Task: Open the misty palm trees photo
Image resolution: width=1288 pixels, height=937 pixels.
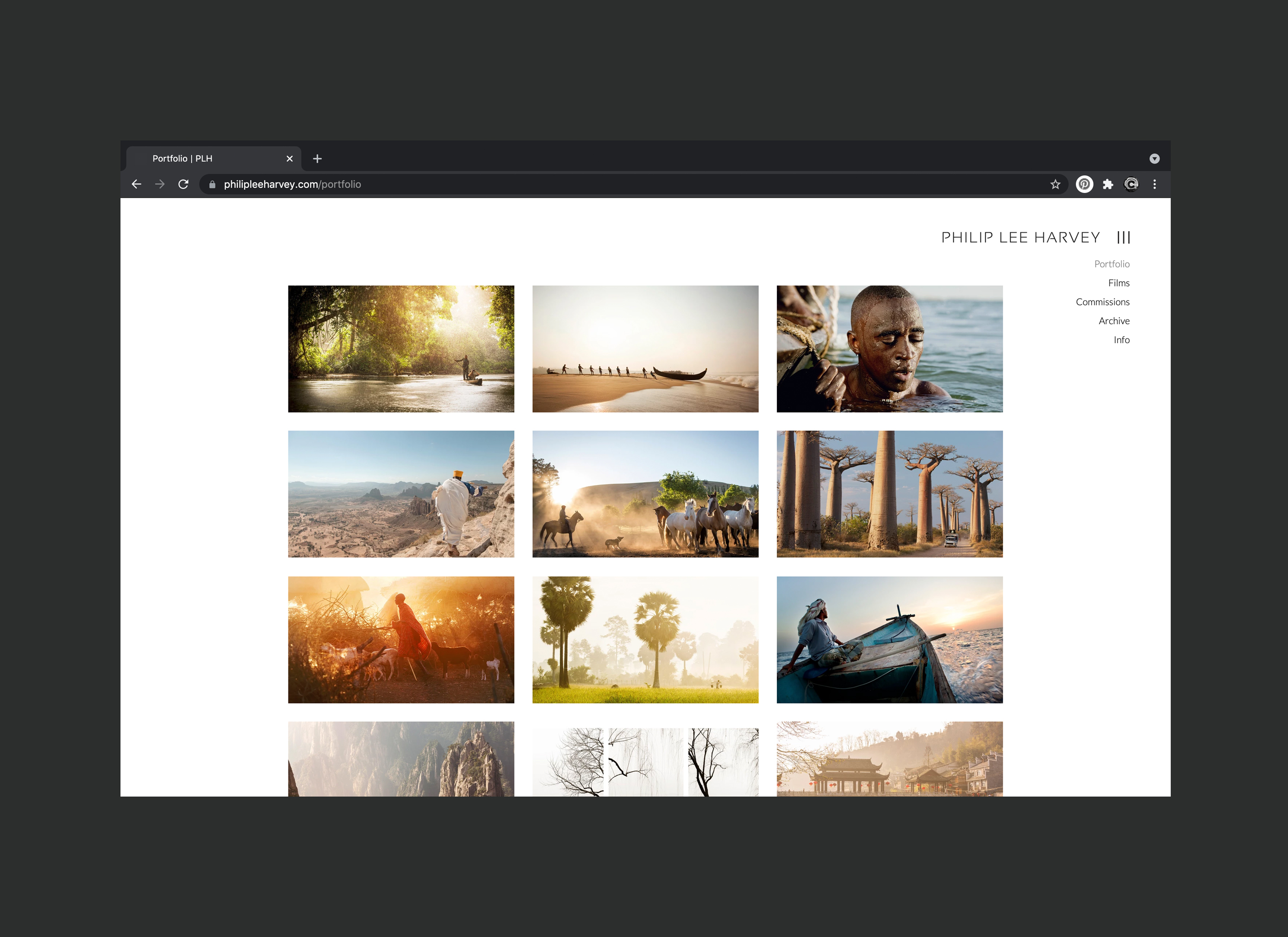Action: point(645,640)
